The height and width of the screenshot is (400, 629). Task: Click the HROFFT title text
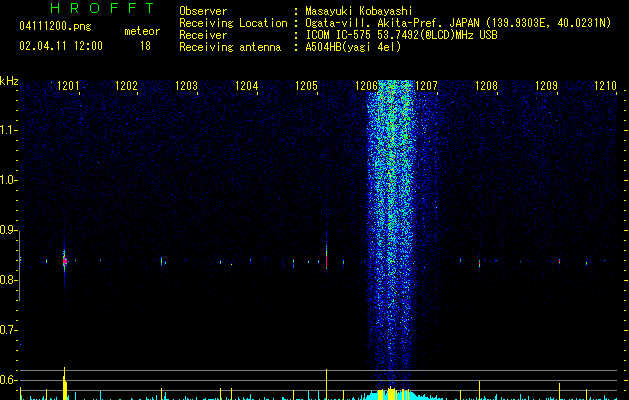point(103,8)
